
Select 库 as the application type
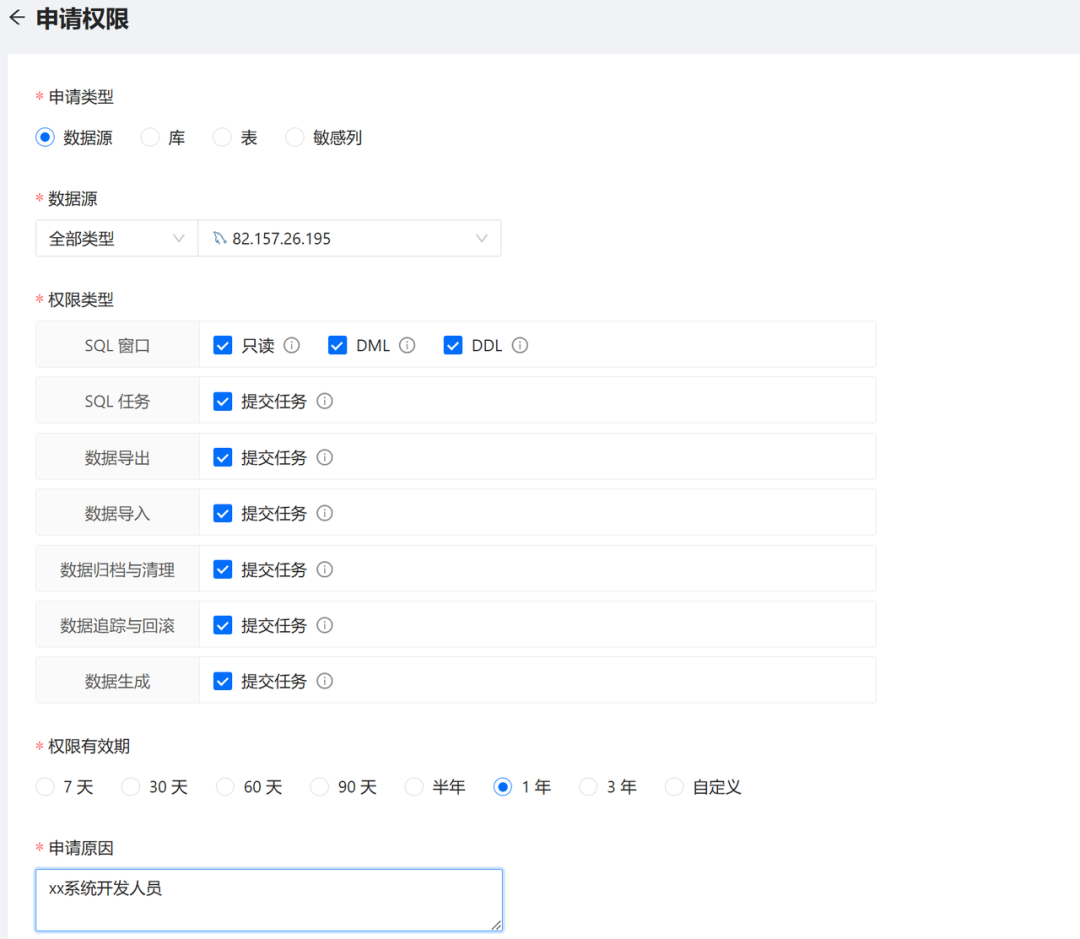pos(150,138)
